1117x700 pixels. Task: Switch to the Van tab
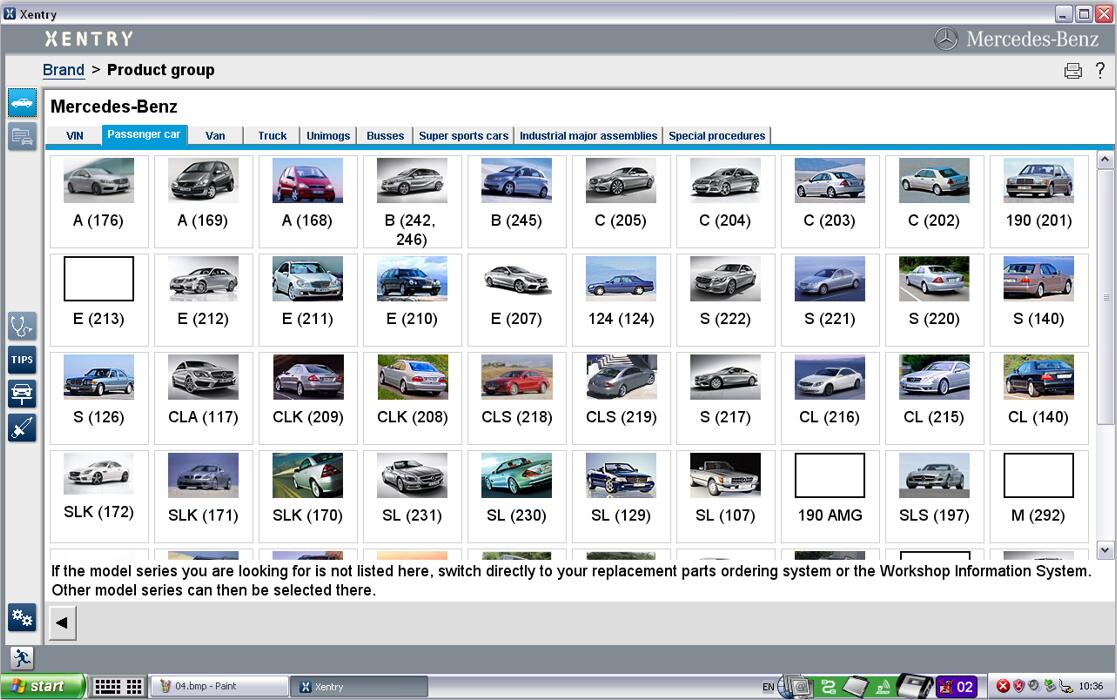215,135
